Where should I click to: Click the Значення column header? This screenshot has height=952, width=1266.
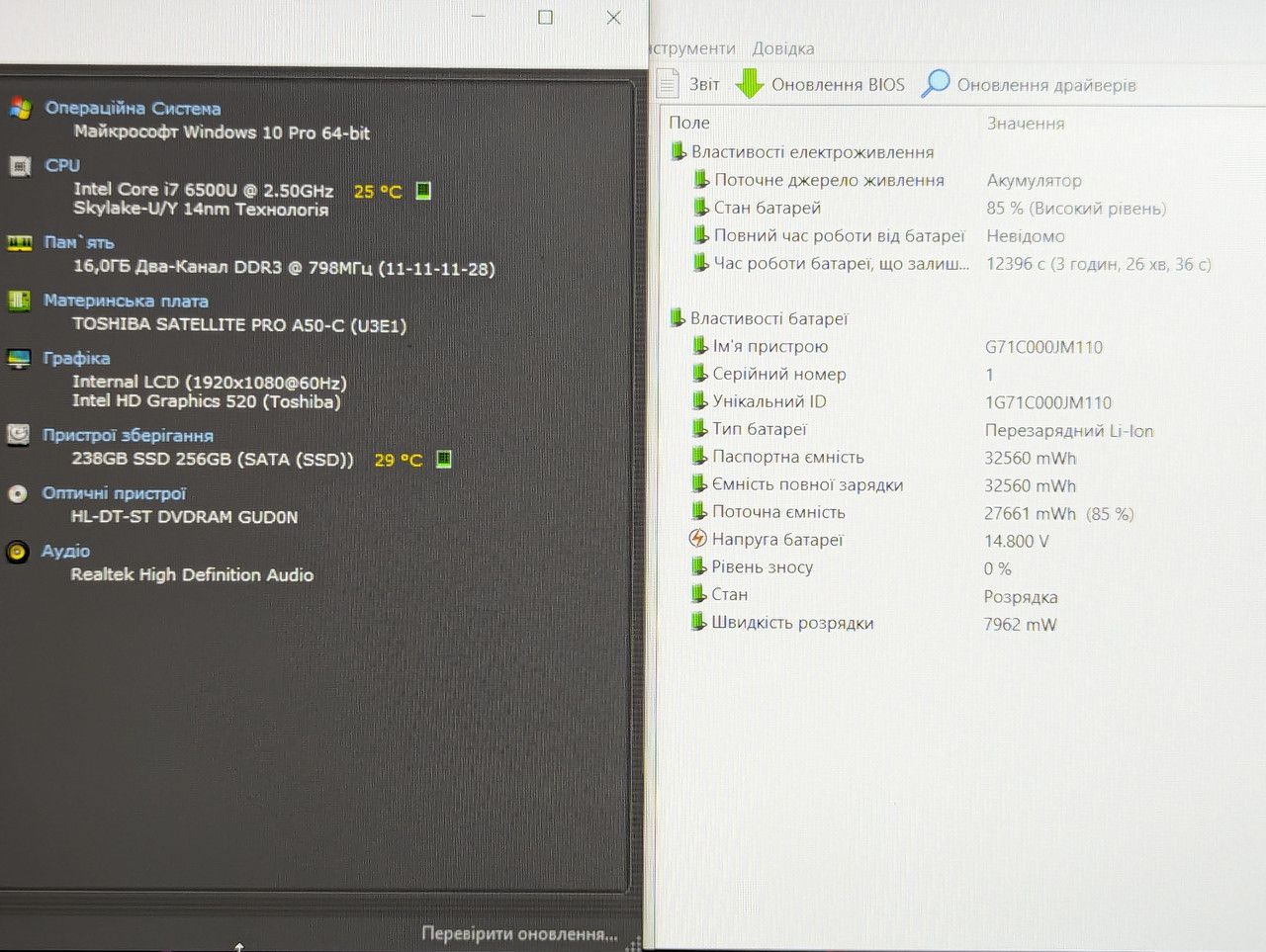(1026, 124)
